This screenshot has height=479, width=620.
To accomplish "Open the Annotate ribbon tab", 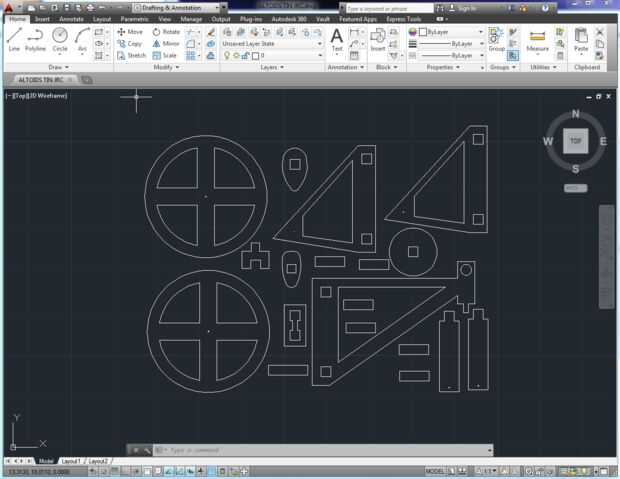I will pos(71,19).
